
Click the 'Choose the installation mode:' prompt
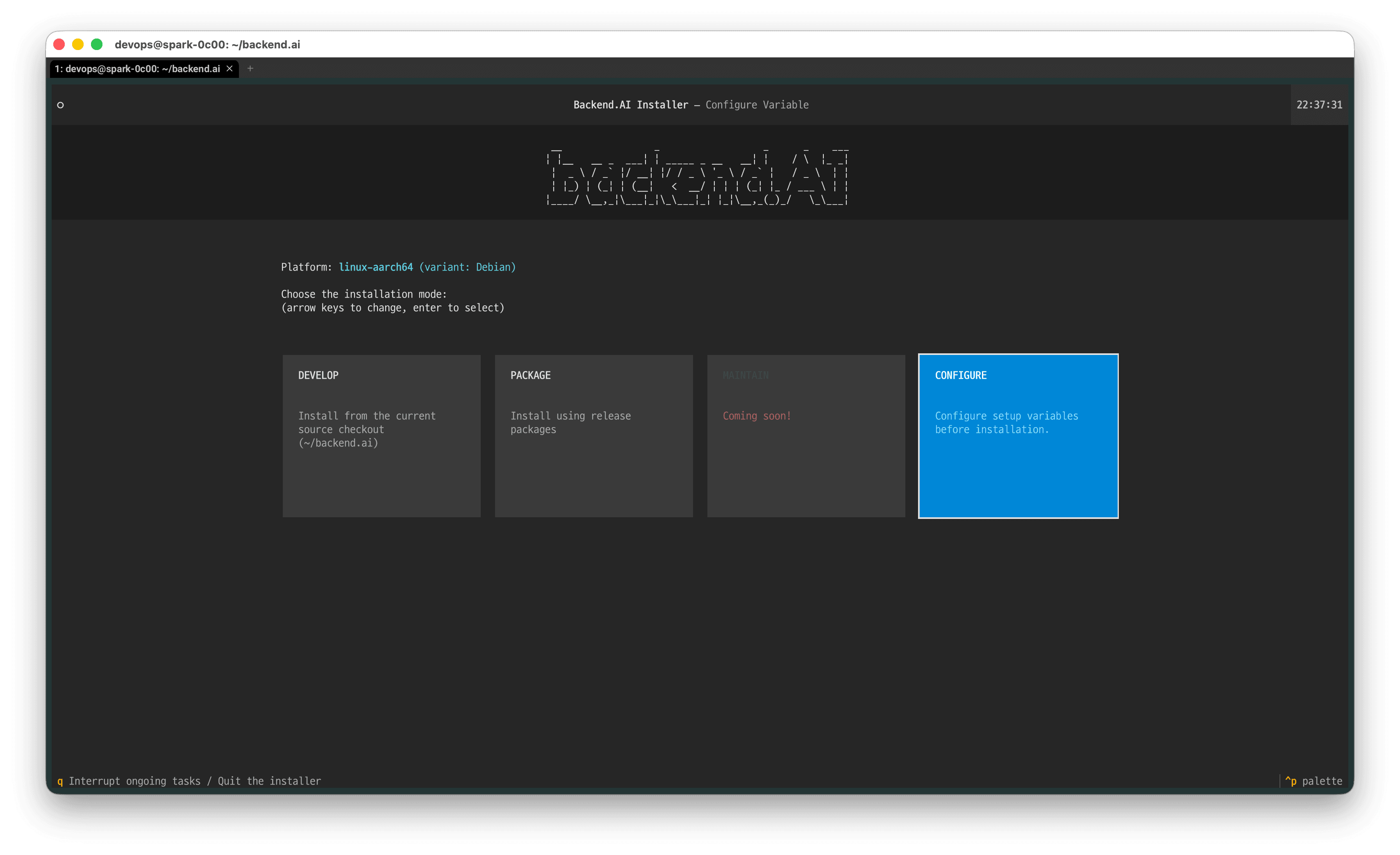pos(364,294)
